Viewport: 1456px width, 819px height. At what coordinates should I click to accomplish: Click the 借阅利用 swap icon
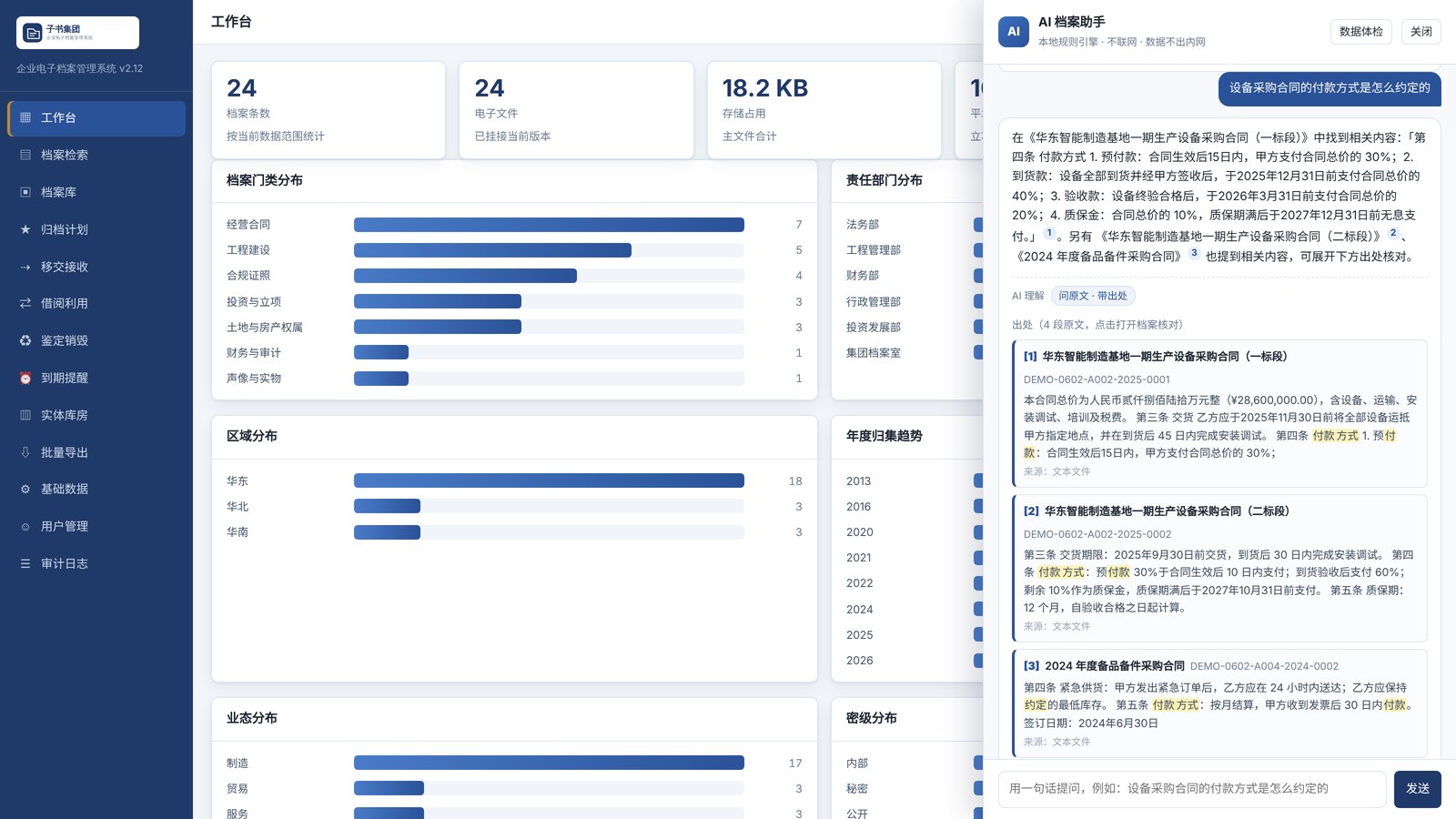pyautogui.click(x=25, y=304)
